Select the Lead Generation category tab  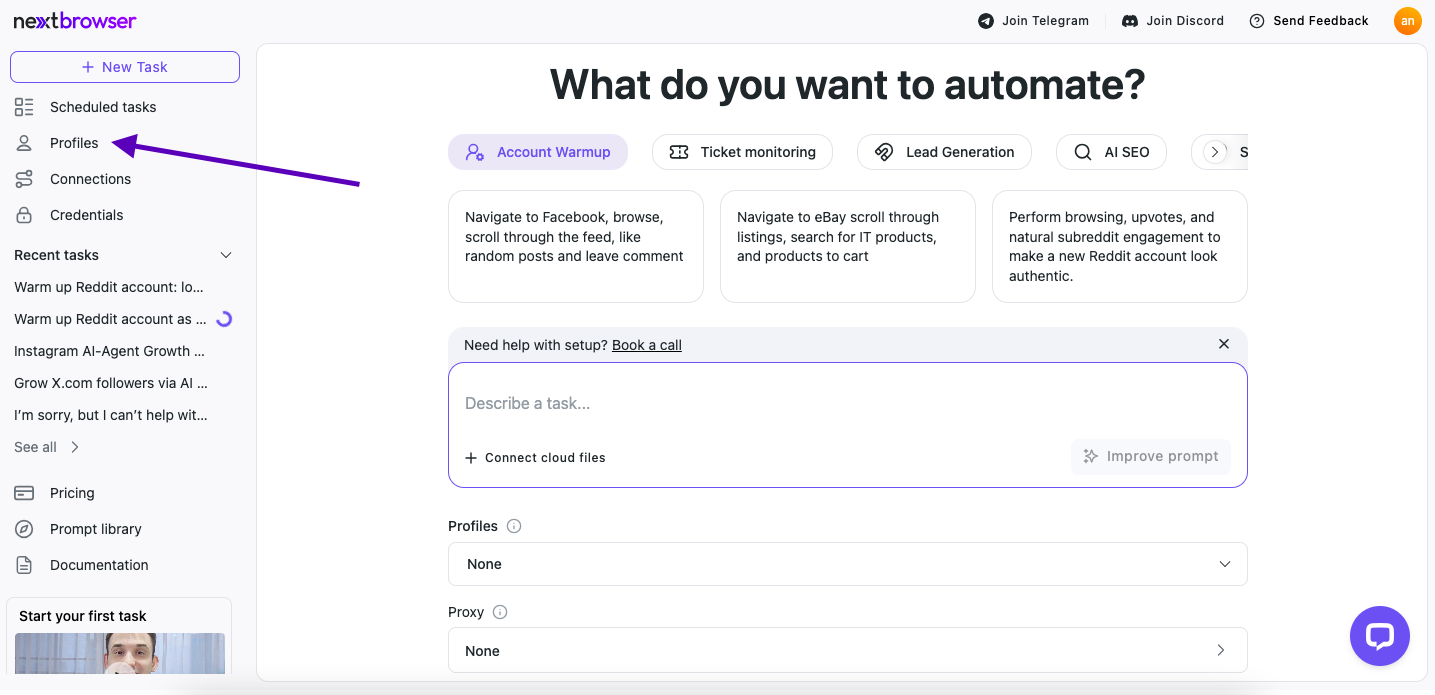(x=944, y=152)
